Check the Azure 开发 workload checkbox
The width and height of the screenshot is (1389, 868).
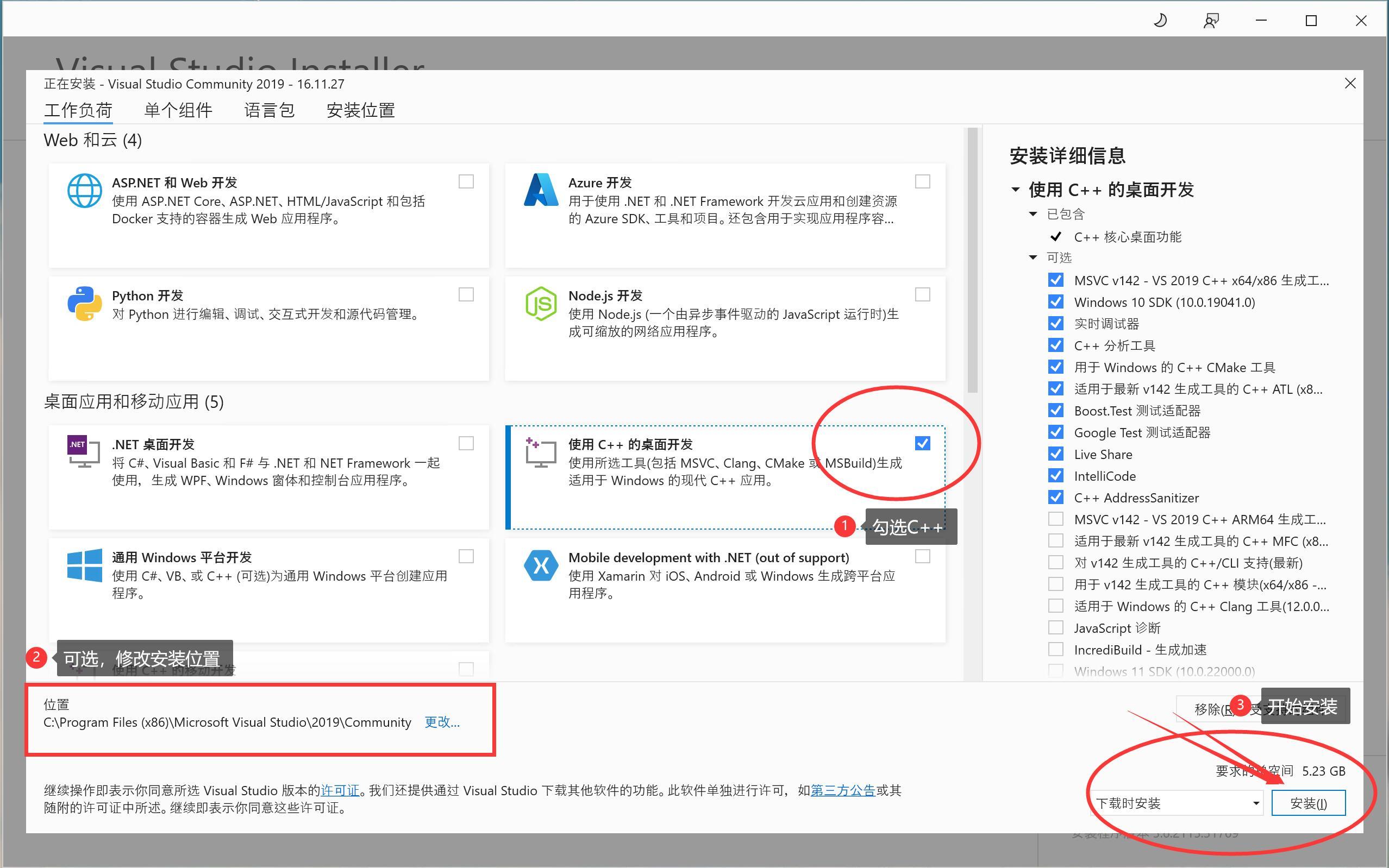[x=922, y=181]
